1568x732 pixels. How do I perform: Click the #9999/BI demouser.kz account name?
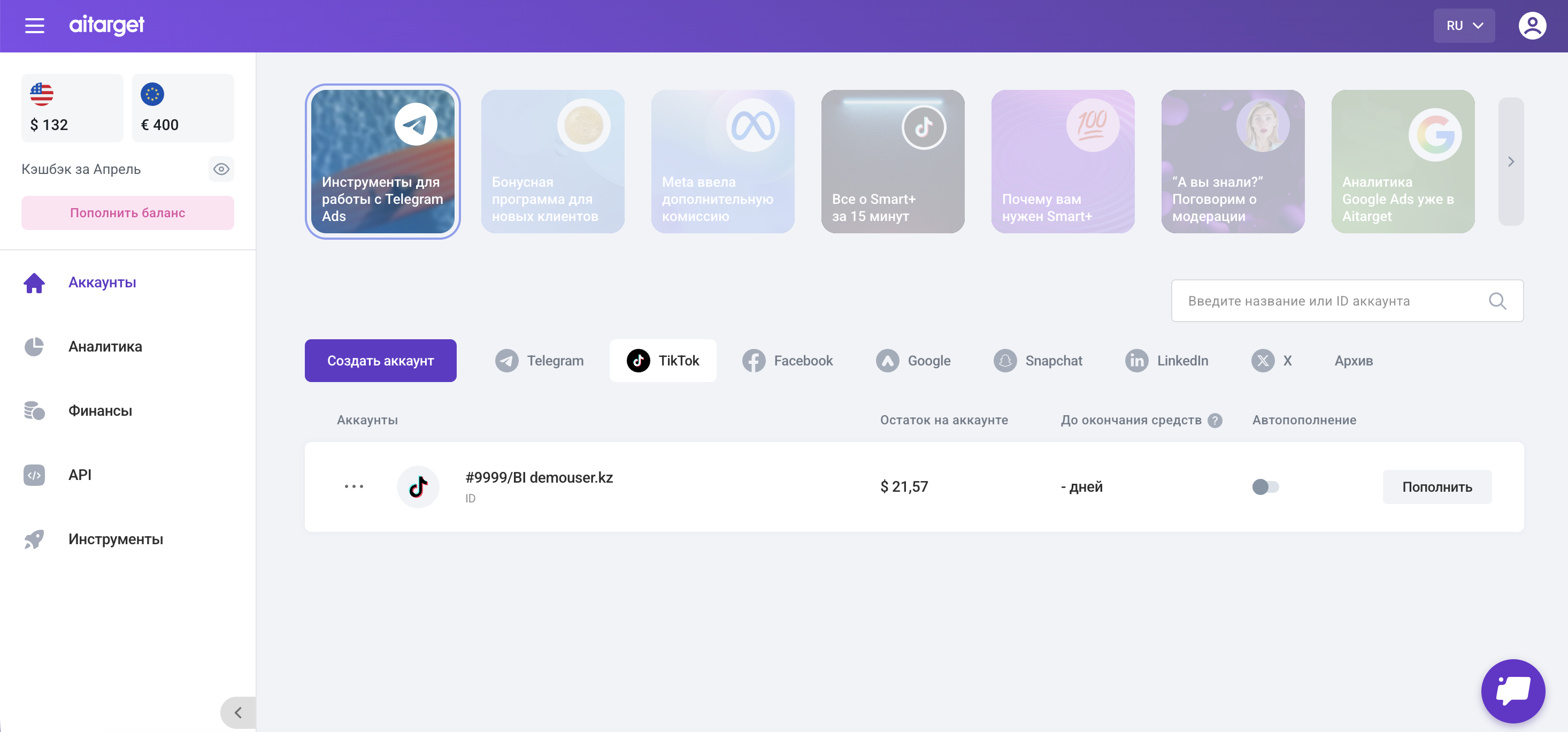pos(539,477)
